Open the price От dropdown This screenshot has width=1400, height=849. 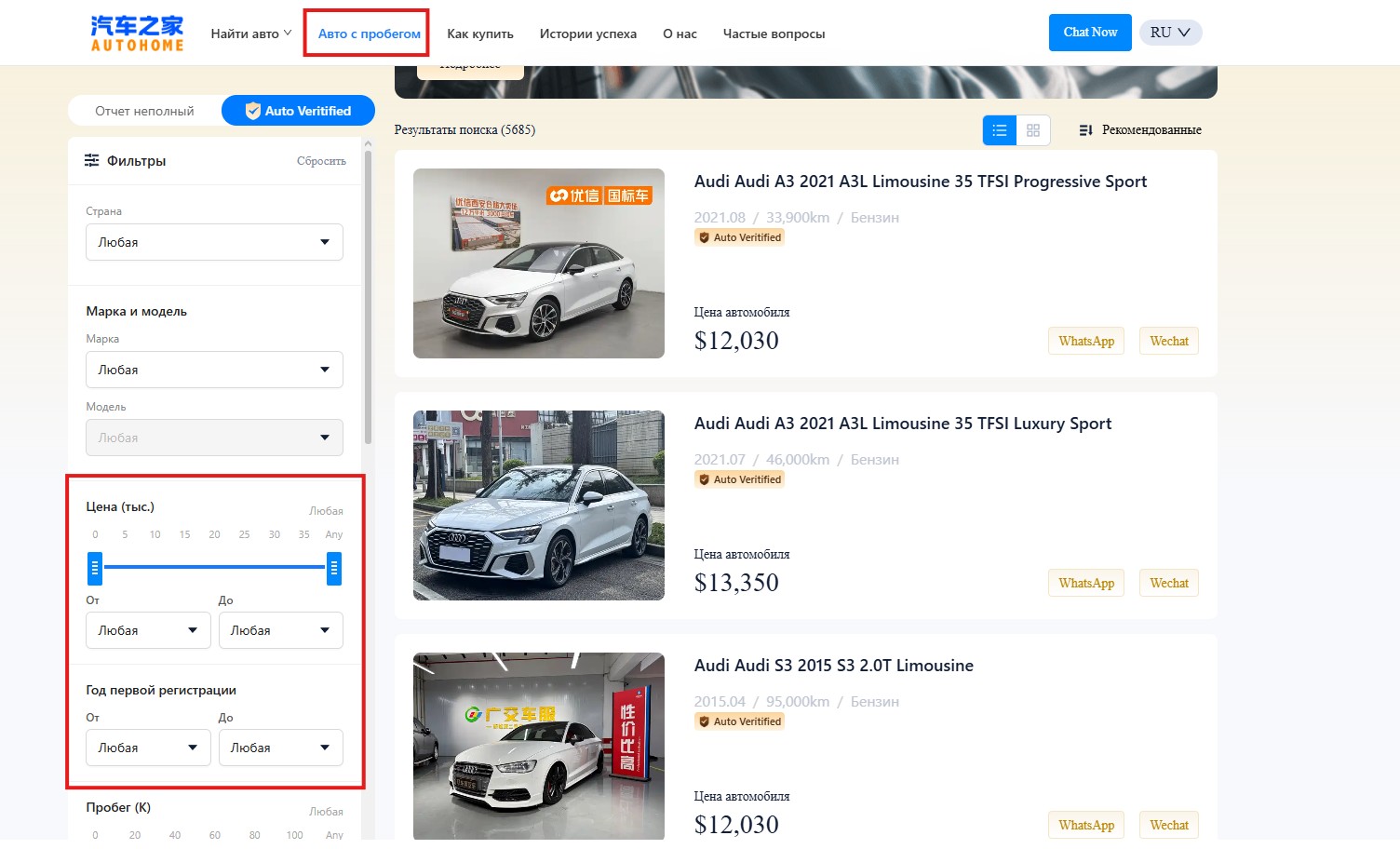(x=148, y=630)
